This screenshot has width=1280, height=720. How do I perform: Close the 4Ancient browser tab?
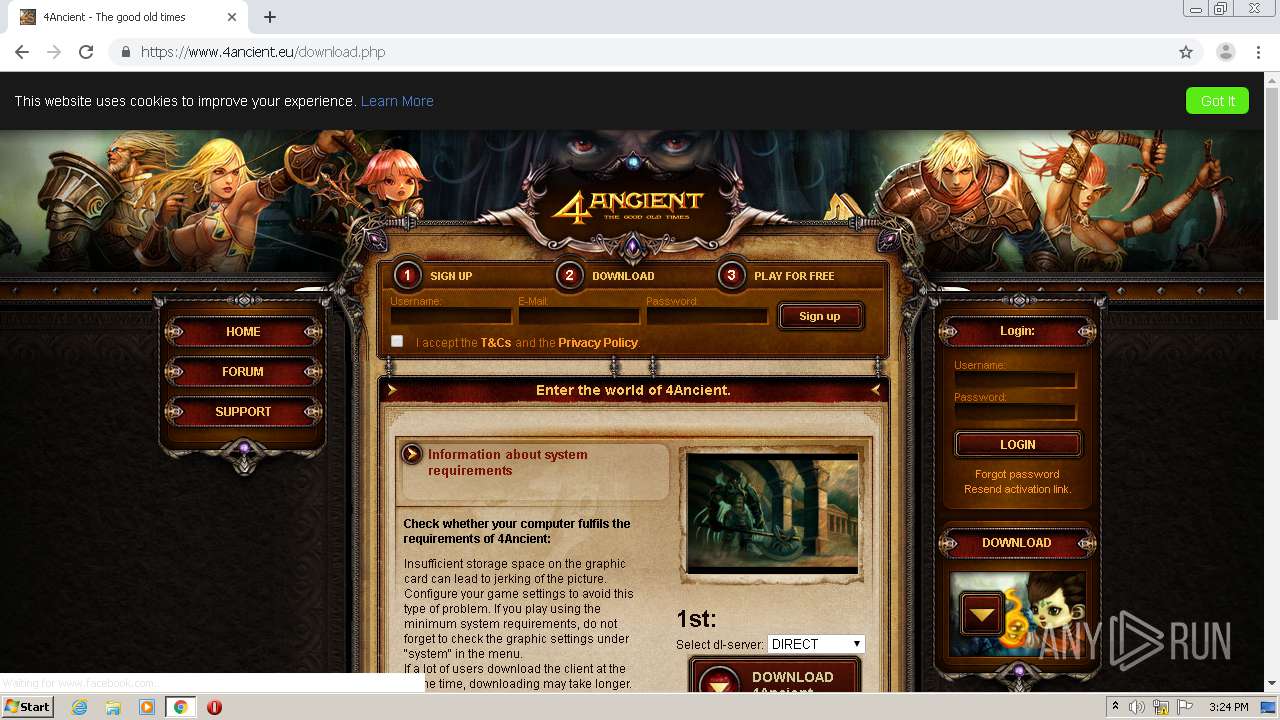pyautogui.click(x=232, y=17)
